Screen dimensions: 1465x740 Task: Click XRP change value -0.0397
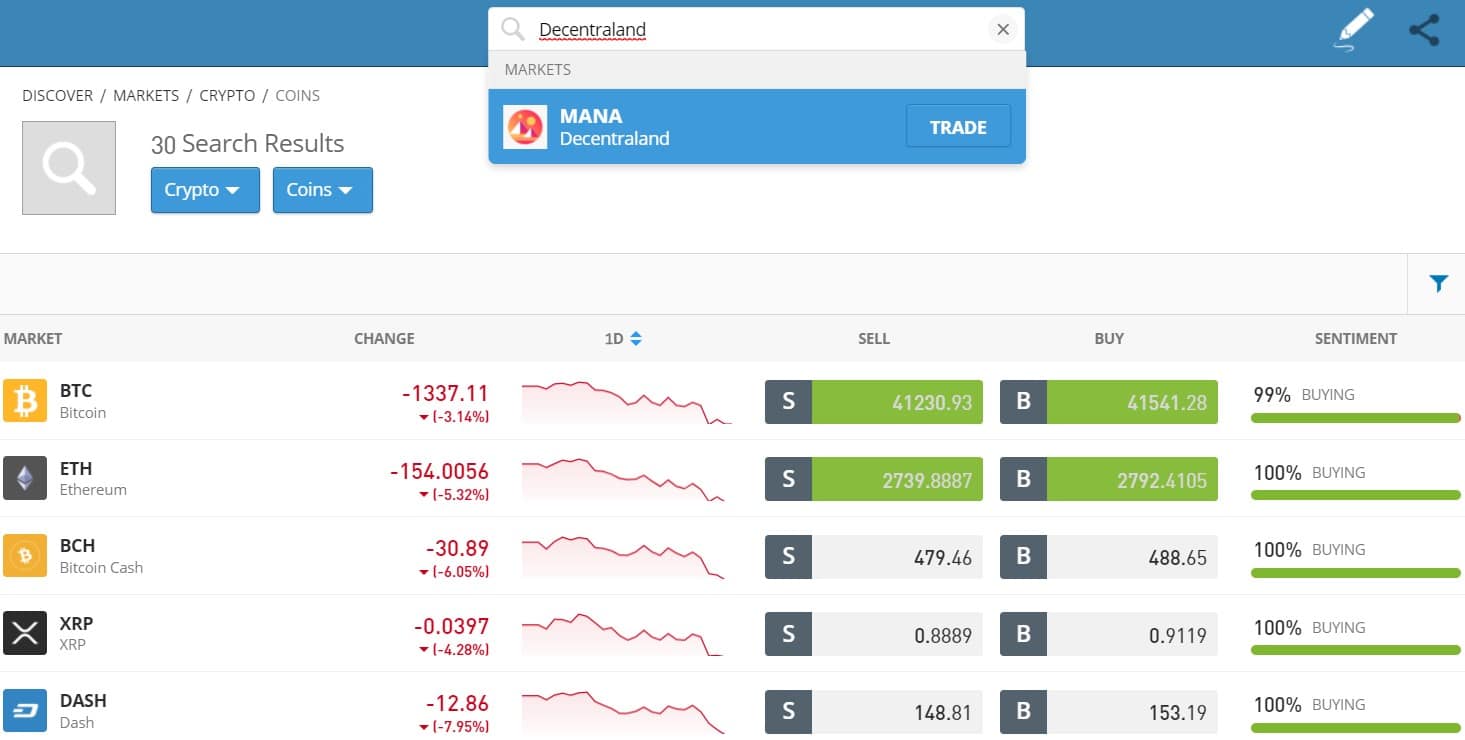pyautogui.click(x=451, y=627)
